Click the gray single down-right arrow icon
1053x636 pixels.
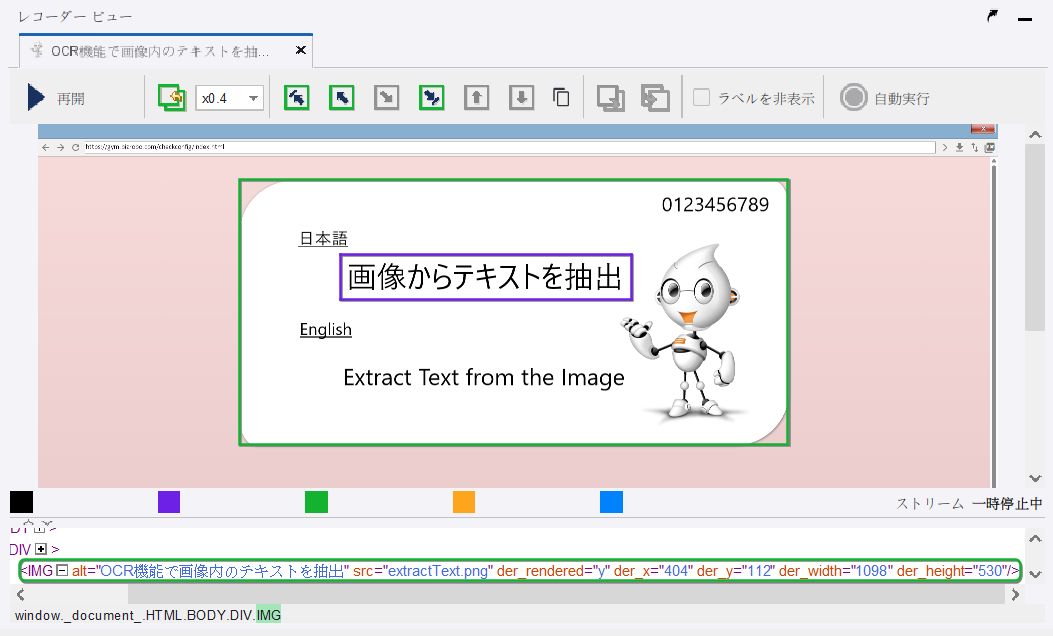point(387,98)
